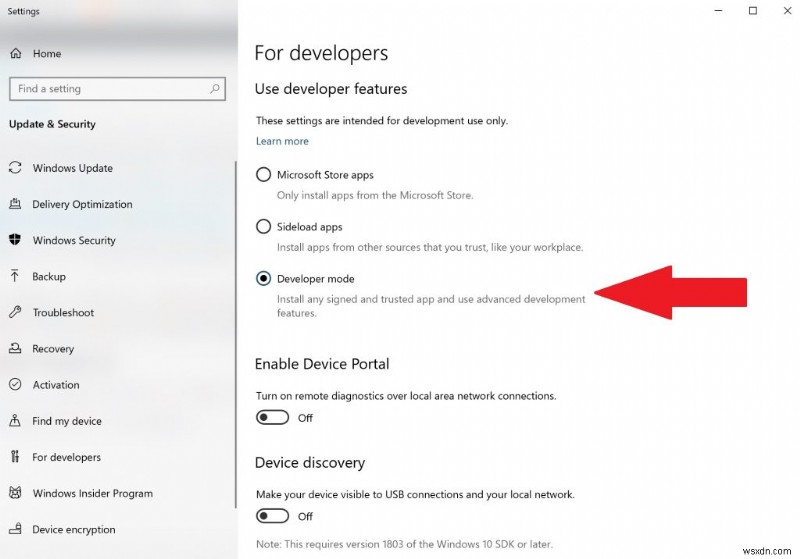800x559 pixels.
Task: Click the For developers tools icon
Action: [15, 457]
